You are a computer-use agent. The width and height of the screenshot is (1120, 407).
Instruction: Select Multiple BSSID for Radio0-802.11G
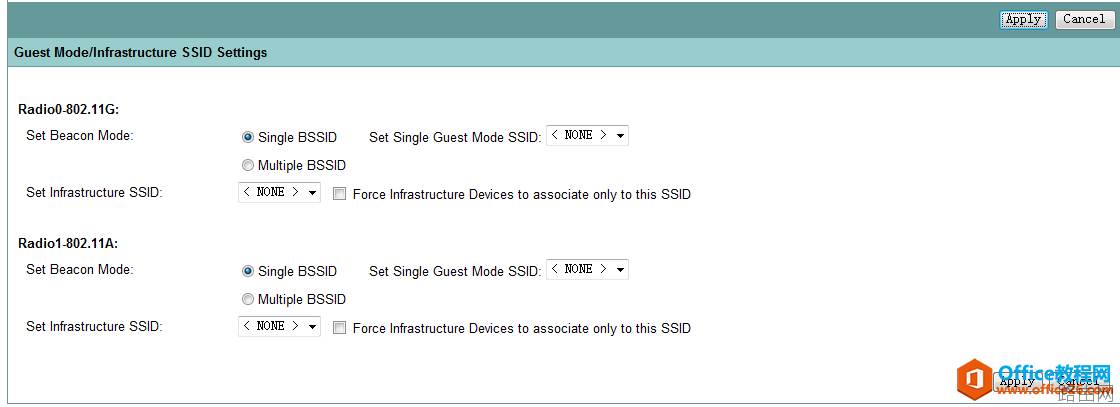pyautogui.click(x=248, y=166)
